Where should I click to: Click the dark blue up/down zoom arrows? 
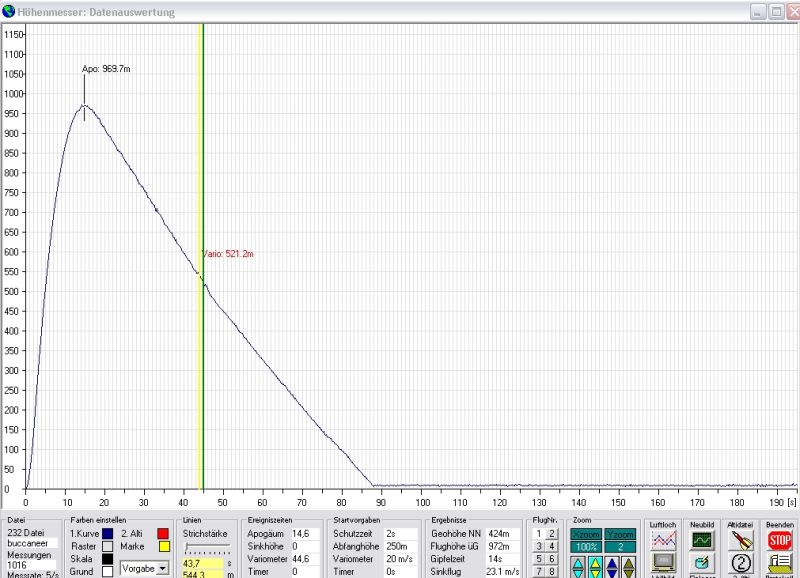(612, 567)
